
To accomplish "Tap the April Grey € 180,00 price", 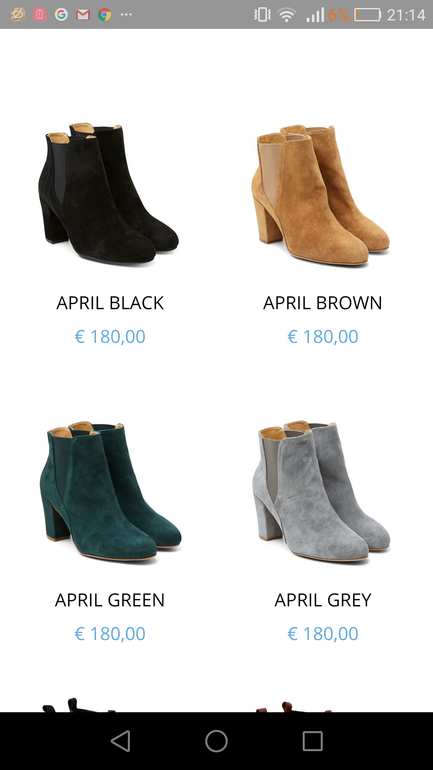I will tap(323, 633).
